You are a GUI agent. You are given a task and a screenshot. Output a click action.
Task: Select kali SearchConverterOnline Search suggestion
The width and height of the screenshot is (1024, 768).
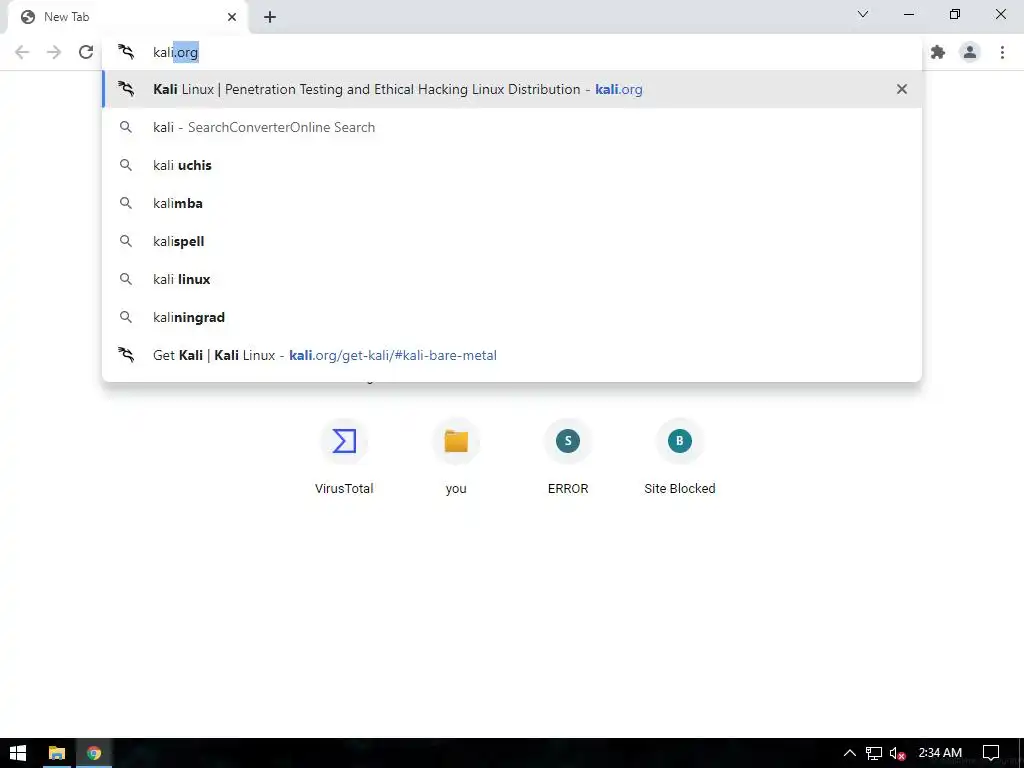click(x=512, y=127)
